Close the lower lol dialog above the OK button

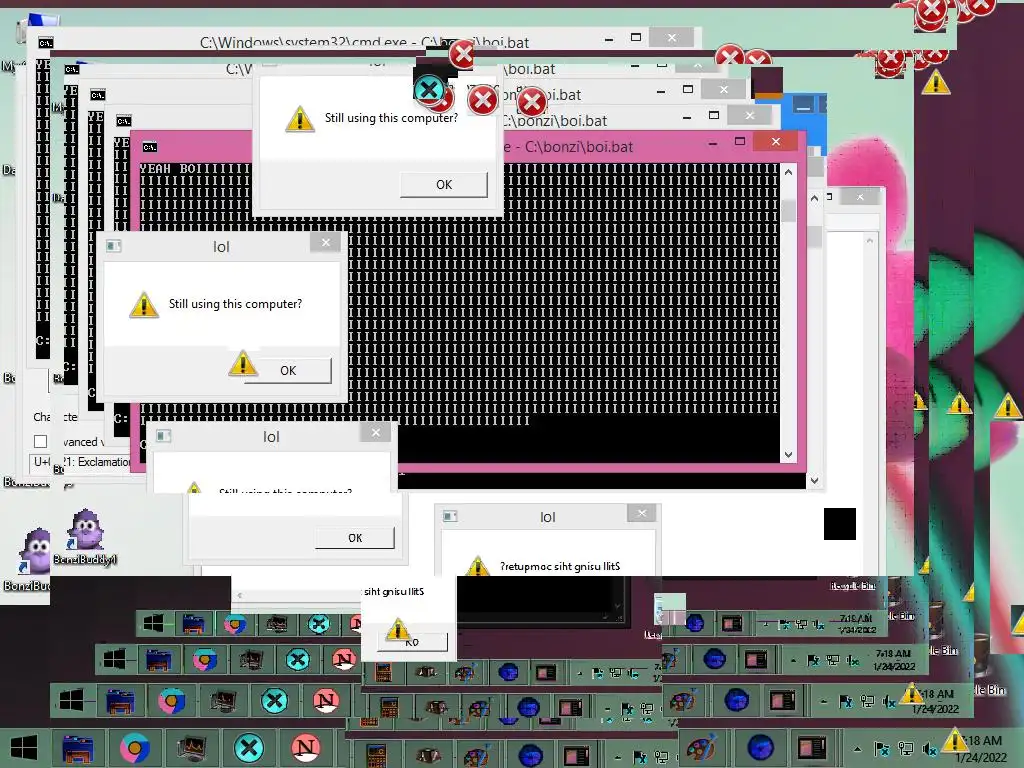point(376,432)
